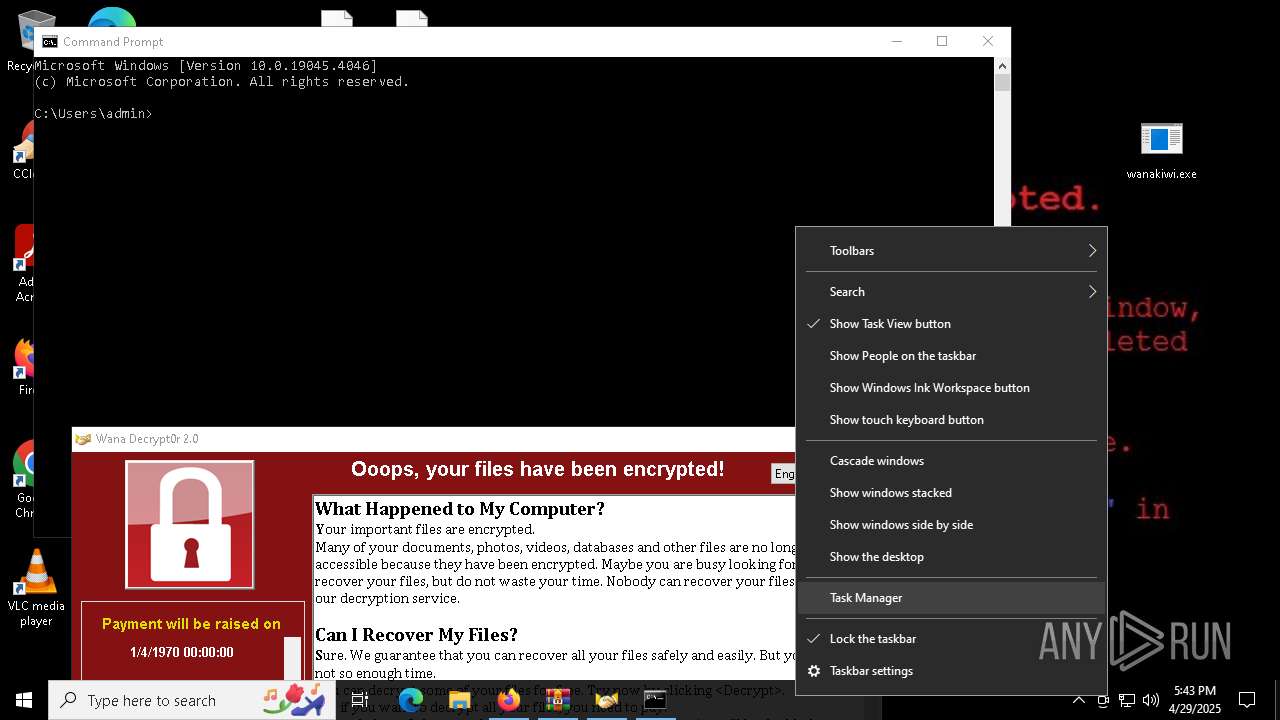Select the Adobe Acrobat desktop shortcut
This screenshot has height=720, width=1280.
coord(24,263)
